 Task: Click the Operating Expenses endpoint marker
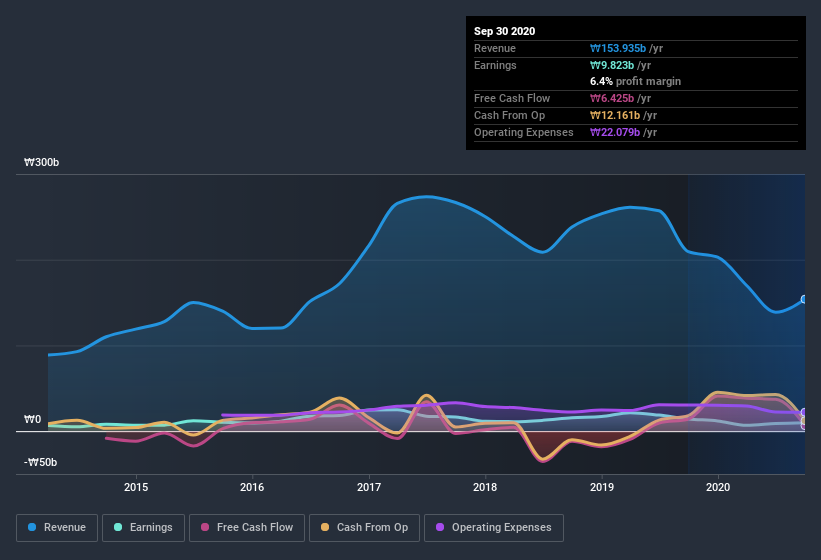click(804, 412)
